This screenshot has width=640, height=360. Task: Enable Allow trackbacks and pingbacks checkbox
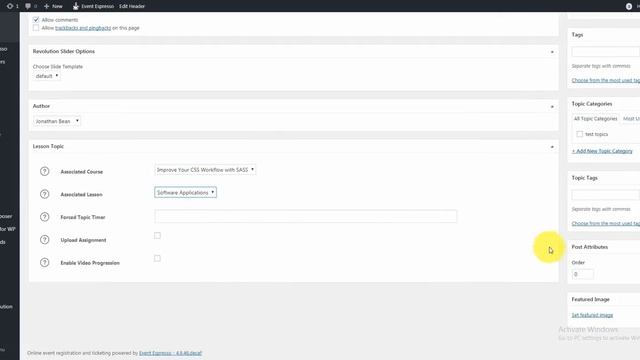[36, 28]
